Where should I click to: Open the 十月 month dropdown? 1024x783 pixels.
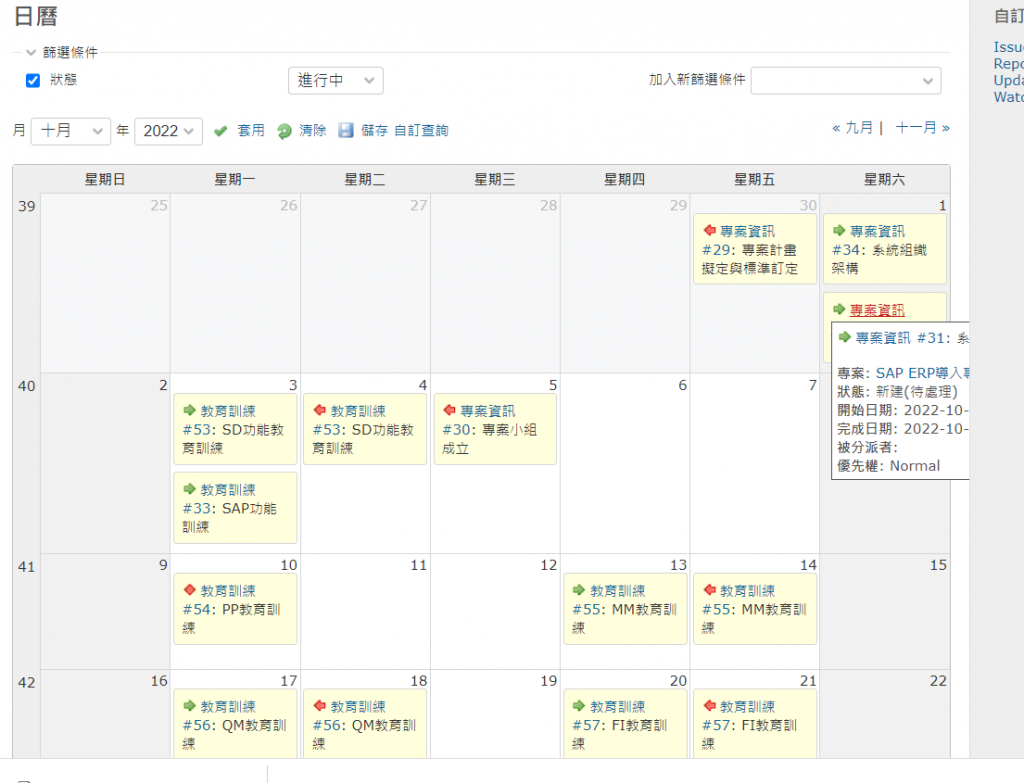point(70,131)
